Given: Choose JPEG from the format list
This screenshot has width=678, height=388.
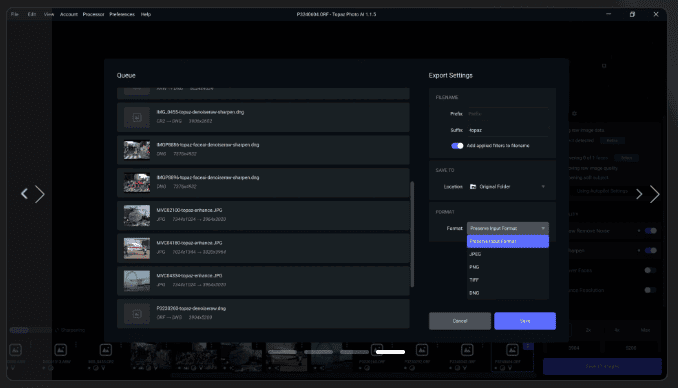Looking at the screenshot, I should pos(508,254).
